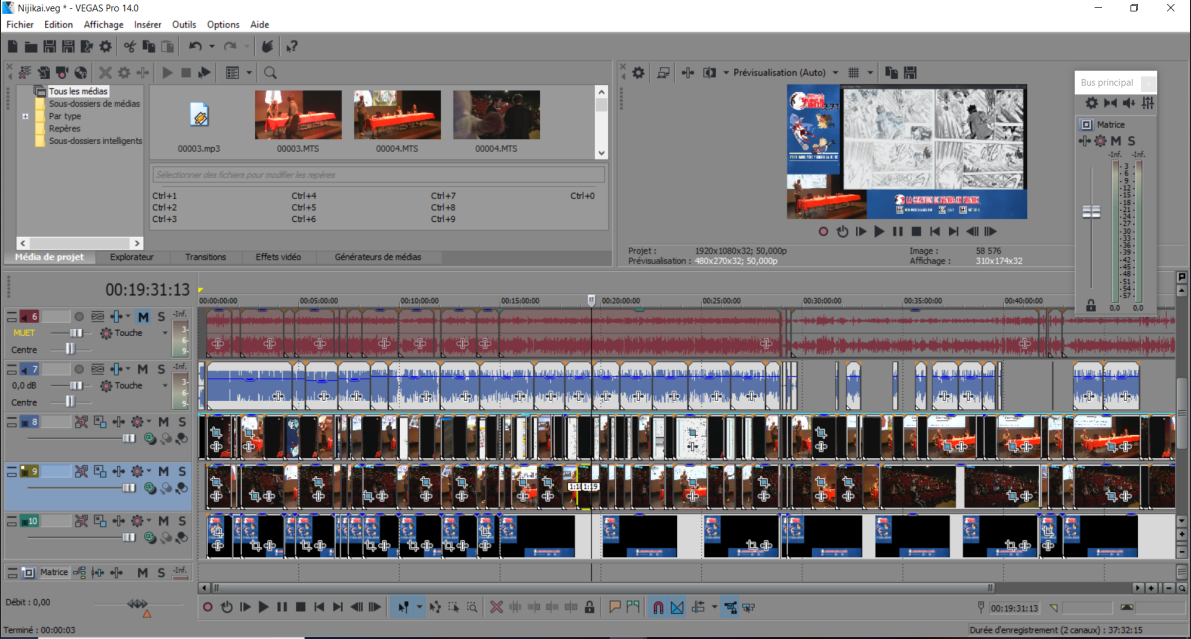Open the Fichier menu
The width and height of the screenshot is (1191, 639).
[20, 24]
